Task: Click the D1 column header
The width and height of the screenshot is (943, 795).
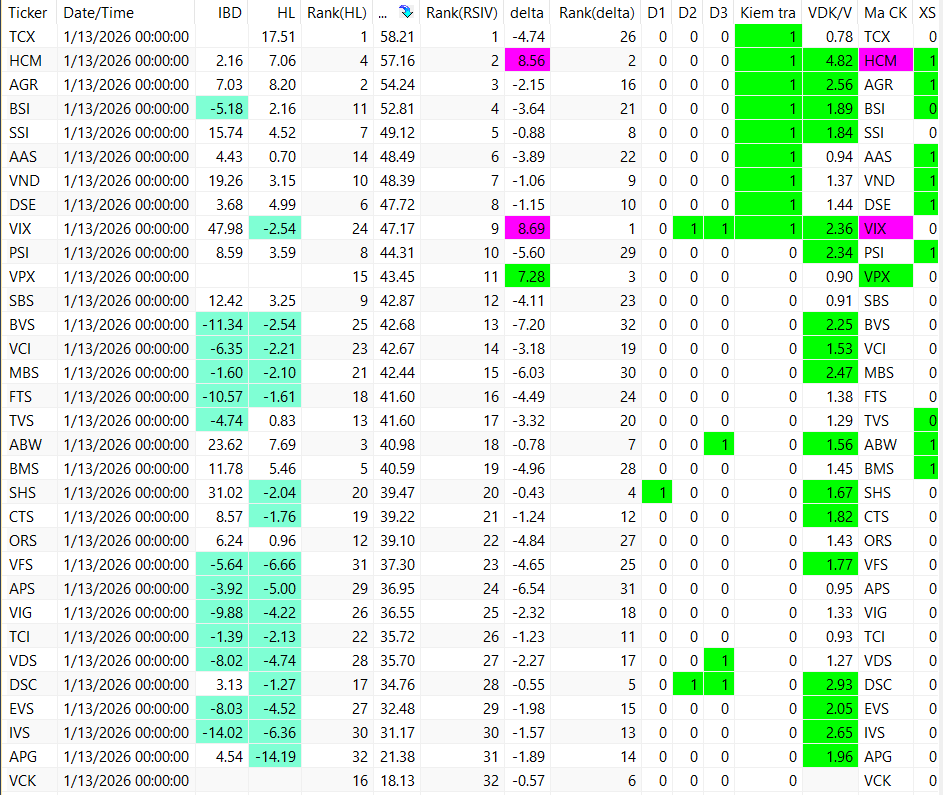Action: pos(657,13)
